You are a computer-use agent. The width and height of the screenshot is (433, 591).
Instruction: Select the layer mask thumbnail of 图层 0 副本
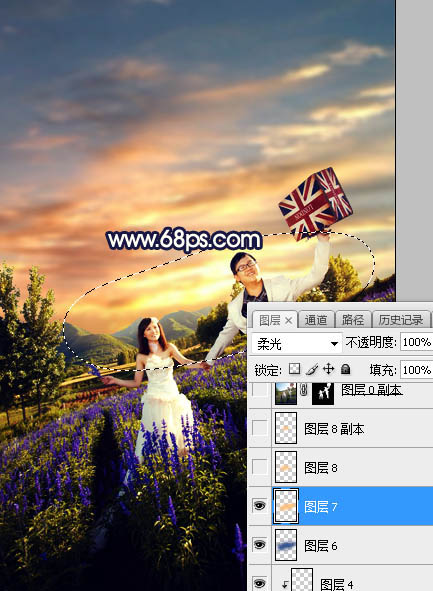(x=323, y=393)
